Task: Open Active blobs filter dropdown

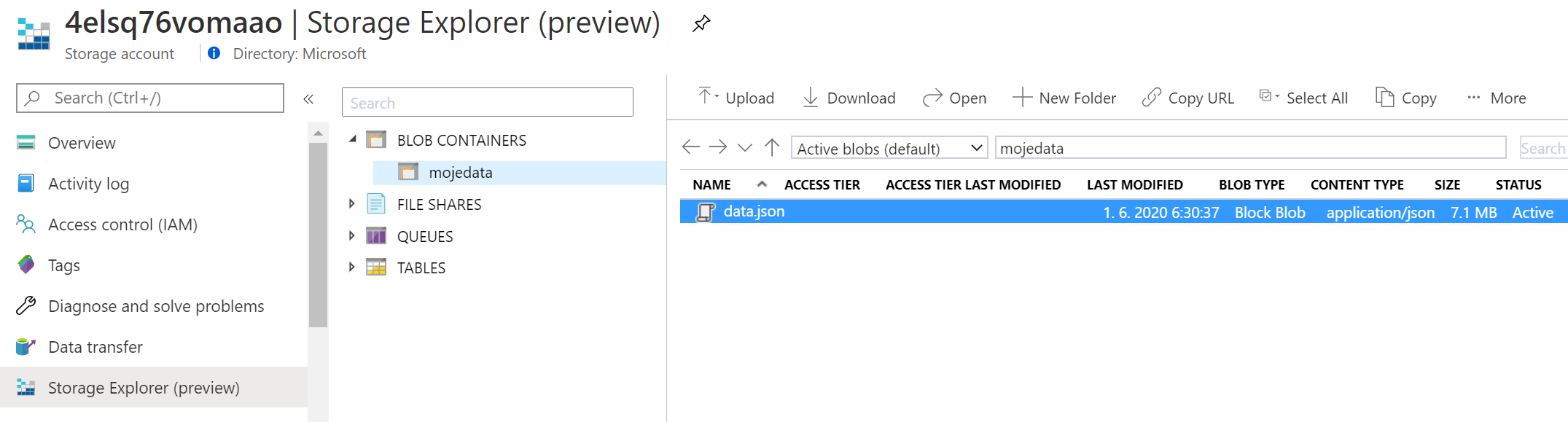Action: click(x=889, y=148)
